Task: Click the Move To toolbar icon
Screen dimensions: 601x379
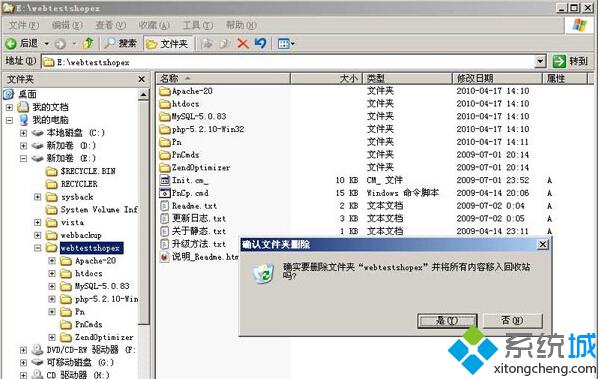Action: (207, 43)
